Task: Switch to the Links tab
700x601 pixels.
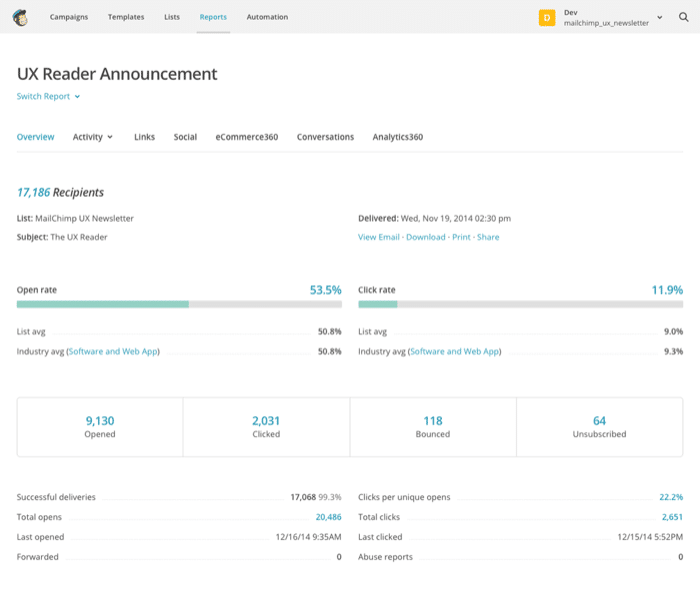Action: click(x=144, y=137)
